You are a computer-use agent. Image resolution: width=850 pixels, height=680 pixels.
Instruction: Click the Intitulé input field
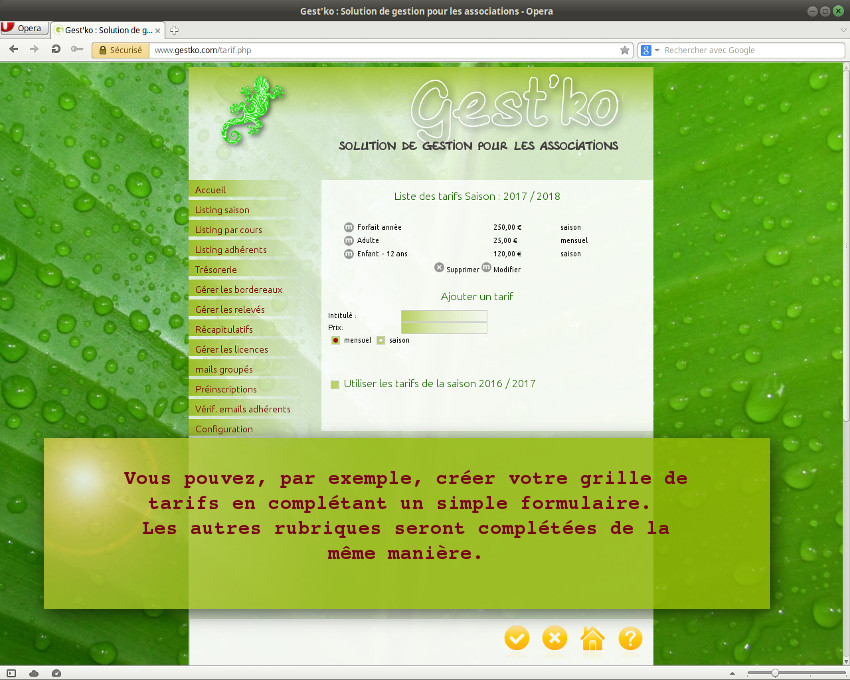pyautogui.click(x=444, y=316)
